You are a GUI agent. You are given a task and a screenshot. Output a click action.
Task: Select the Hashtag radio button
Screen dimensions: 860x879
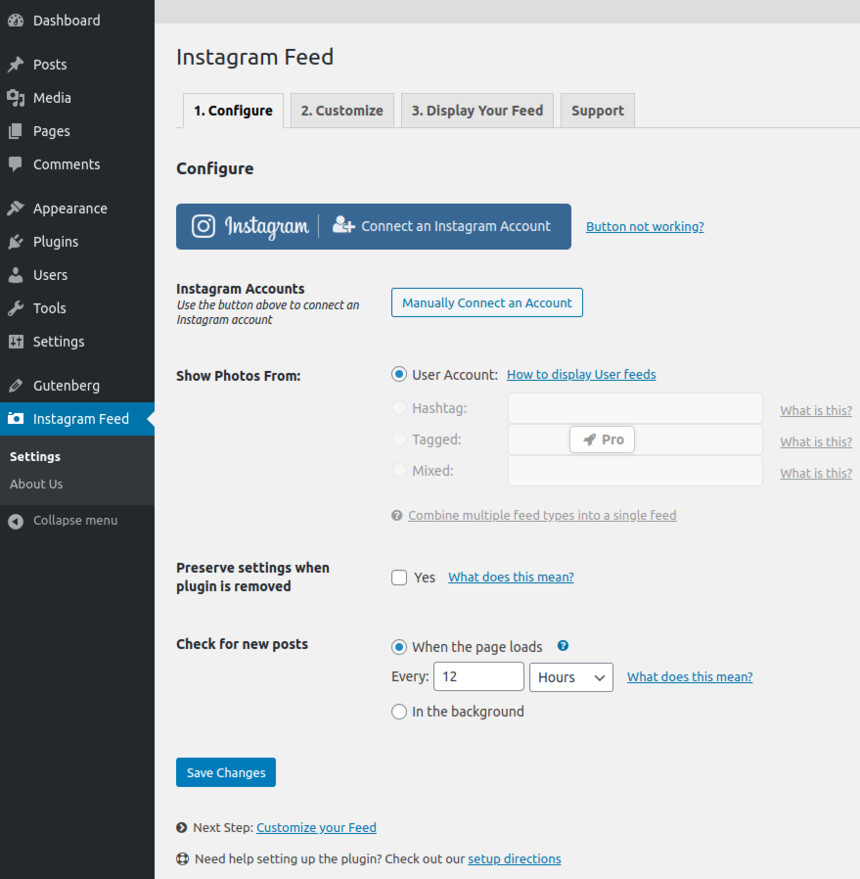[x=399, y=408]
